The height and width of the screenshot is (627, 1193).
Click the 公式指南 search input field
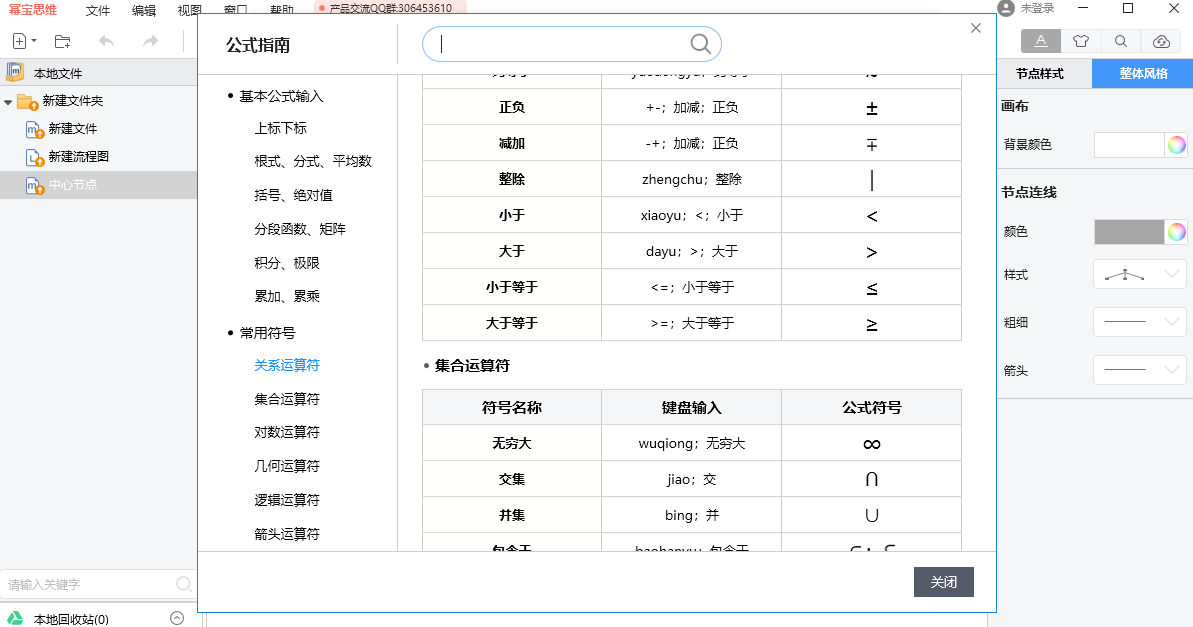pos(560,44)
